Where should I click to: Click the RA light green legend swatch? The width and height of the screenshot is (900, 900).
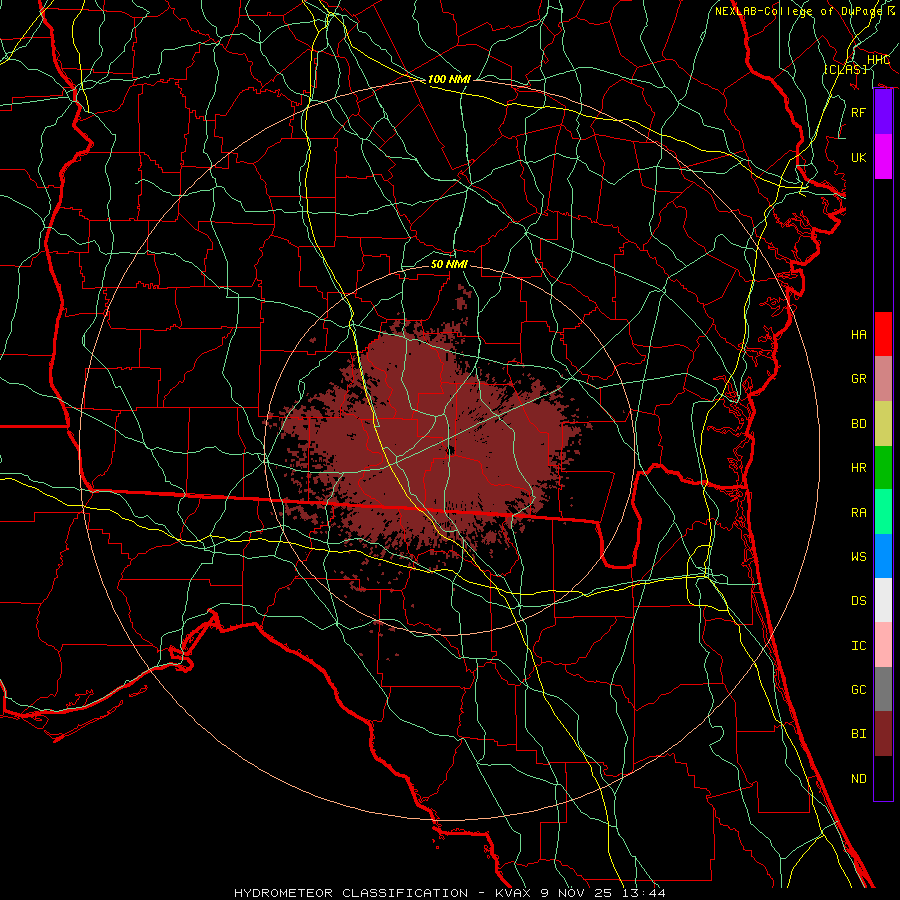(883, 512)
